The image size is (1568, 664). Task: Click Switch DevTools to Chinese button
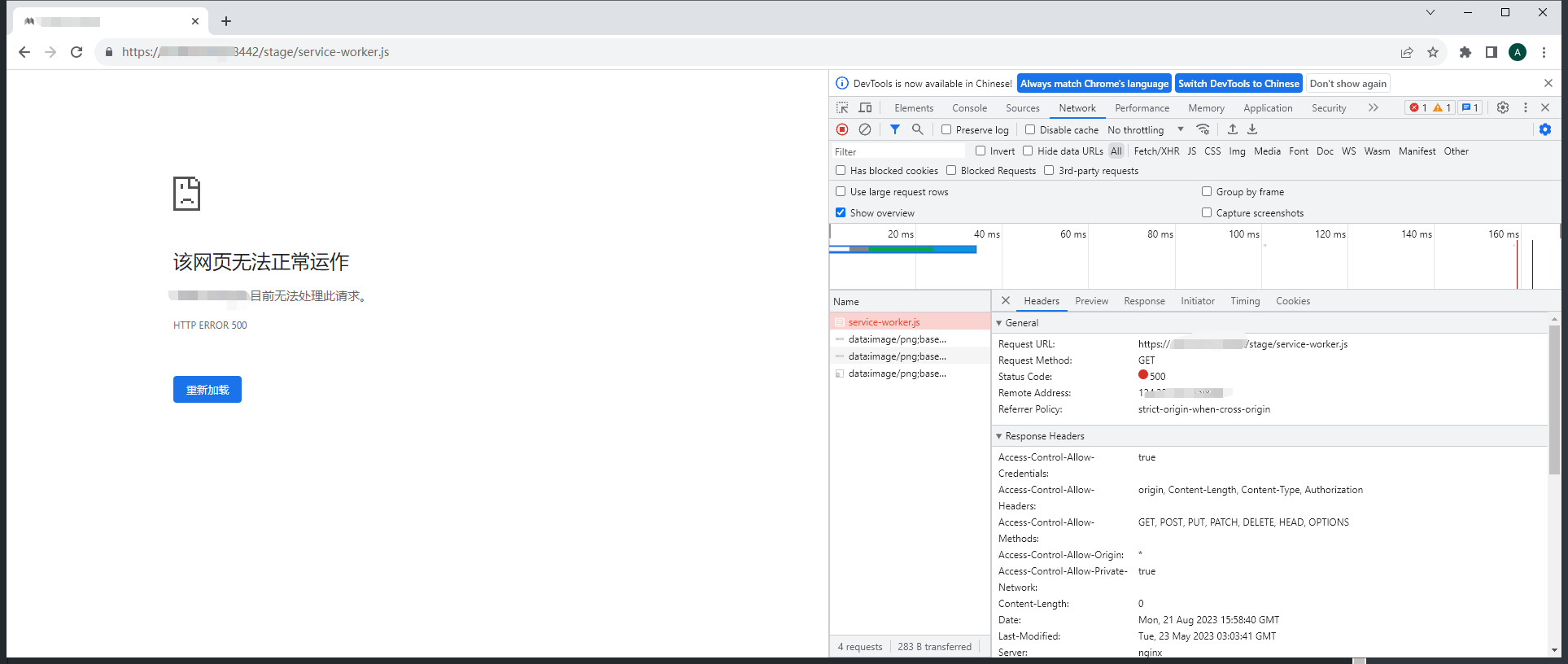(x=1238, y=84)
